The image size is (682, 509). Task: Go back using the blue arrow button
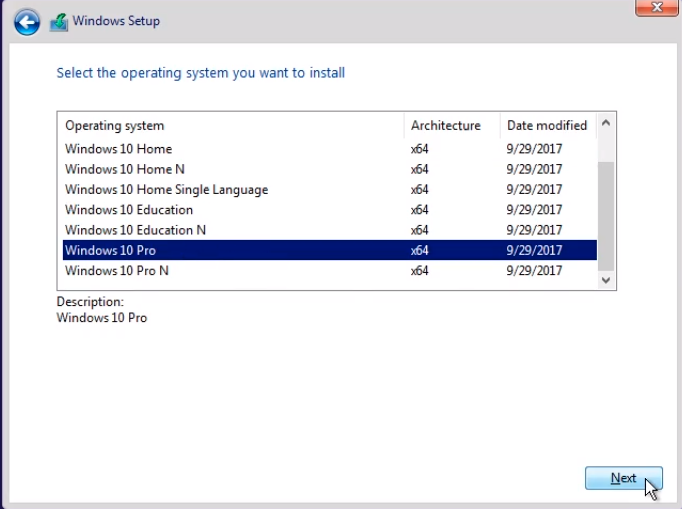click(27, 22)
